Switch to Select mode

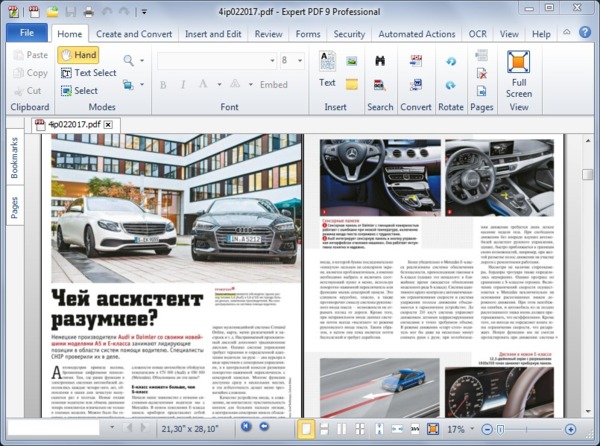coord(79,91)
